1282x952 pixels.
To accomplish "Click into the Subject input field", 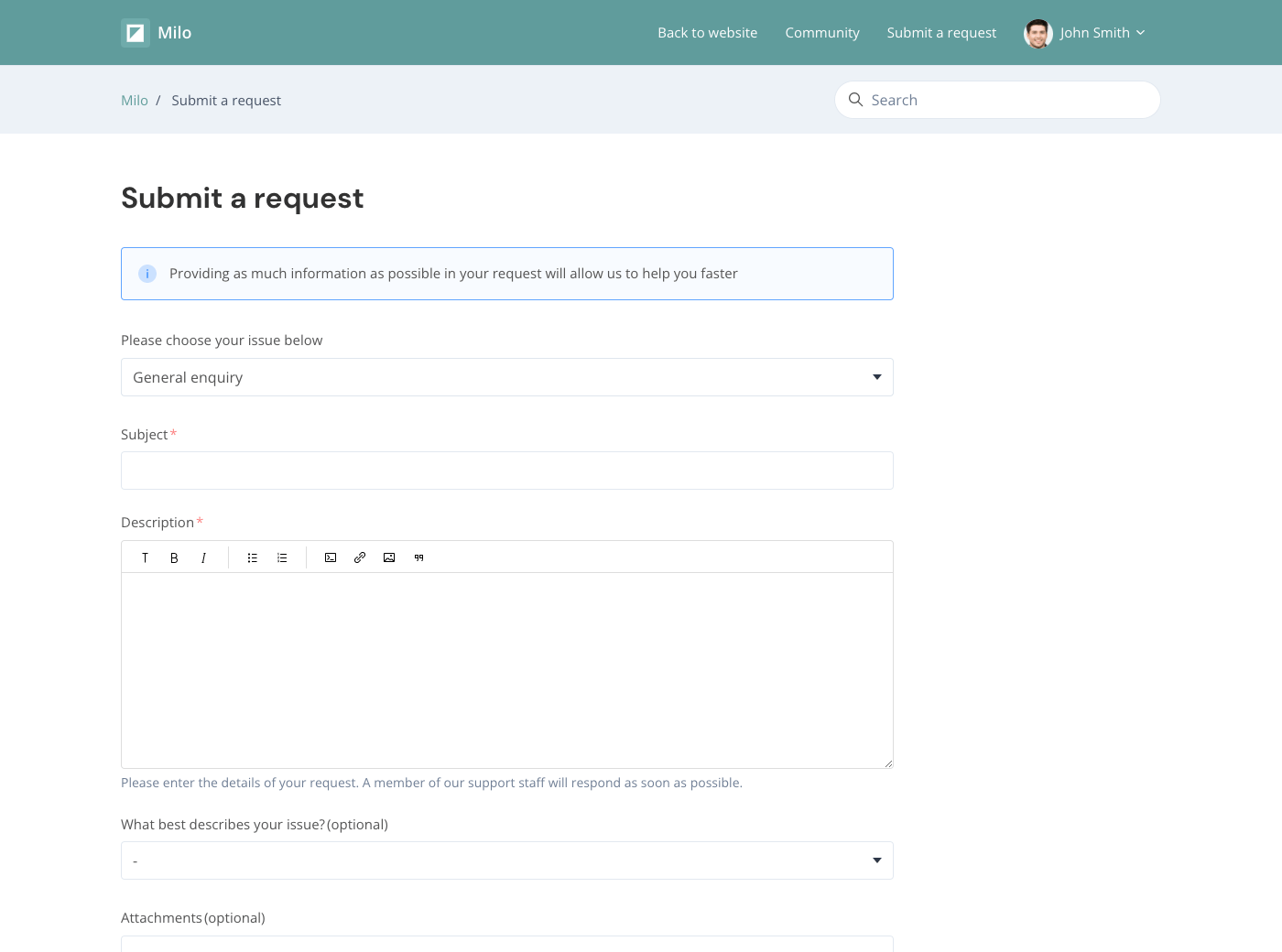I will pyautogui.click(x=506, y=471).
